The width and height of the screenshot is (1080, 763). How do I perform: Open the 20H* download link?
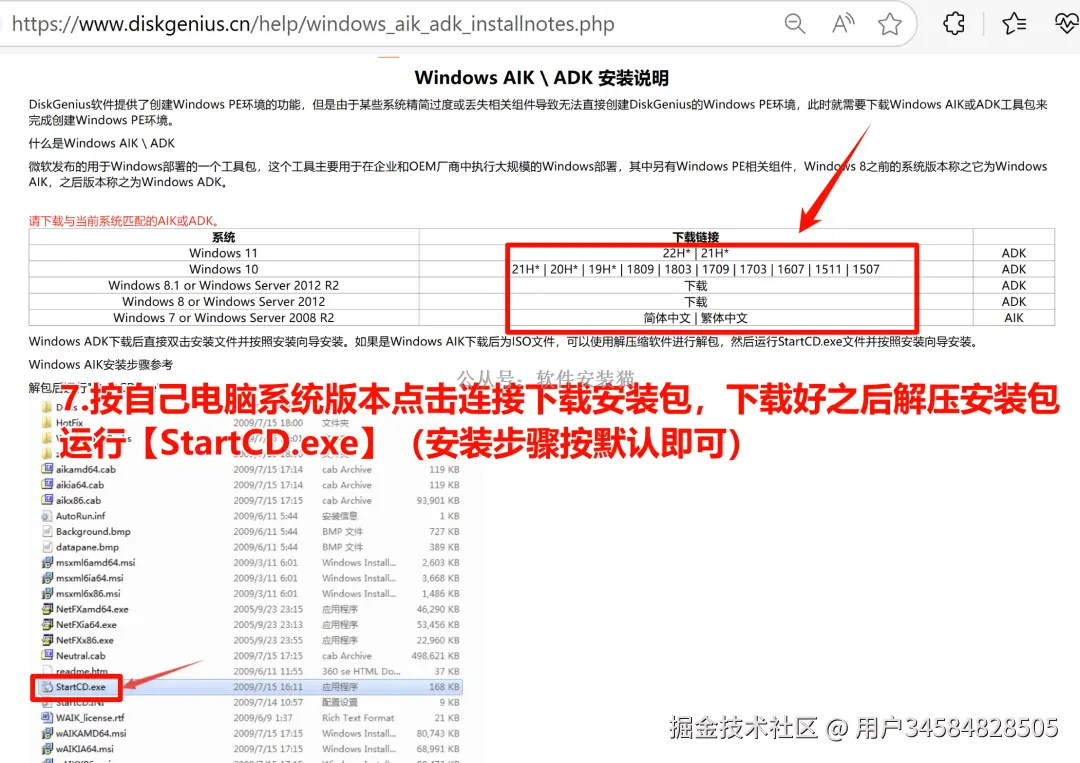[564, 269]
